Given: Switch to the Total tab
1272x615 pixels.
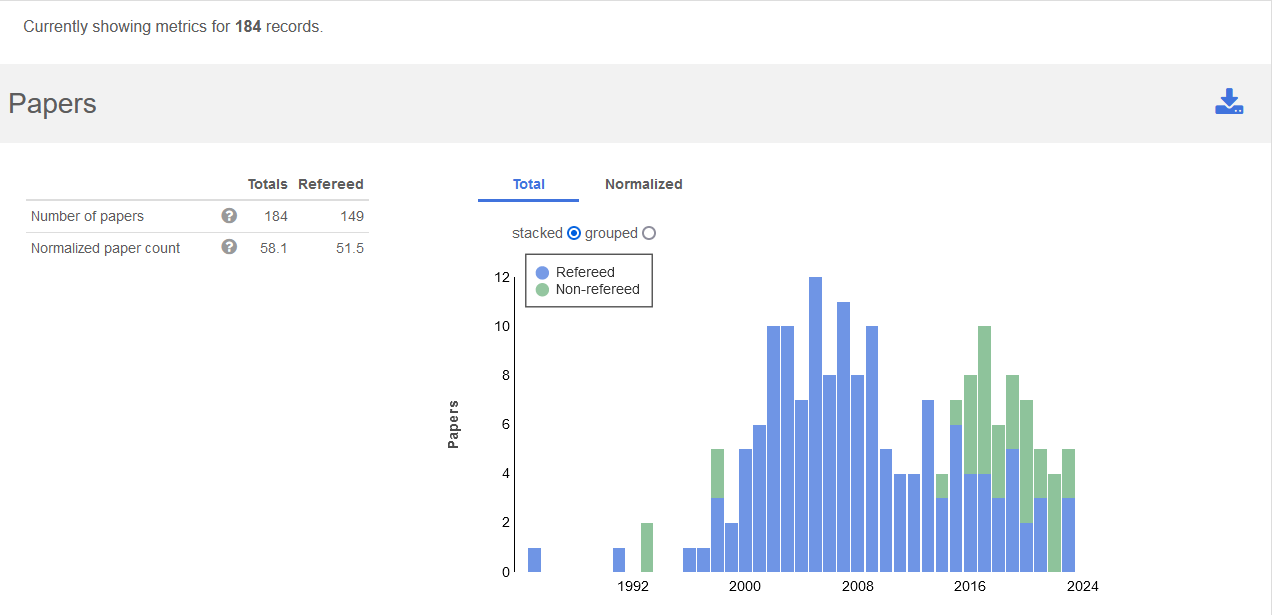Looking at the screenshot, I should (528, 184).
